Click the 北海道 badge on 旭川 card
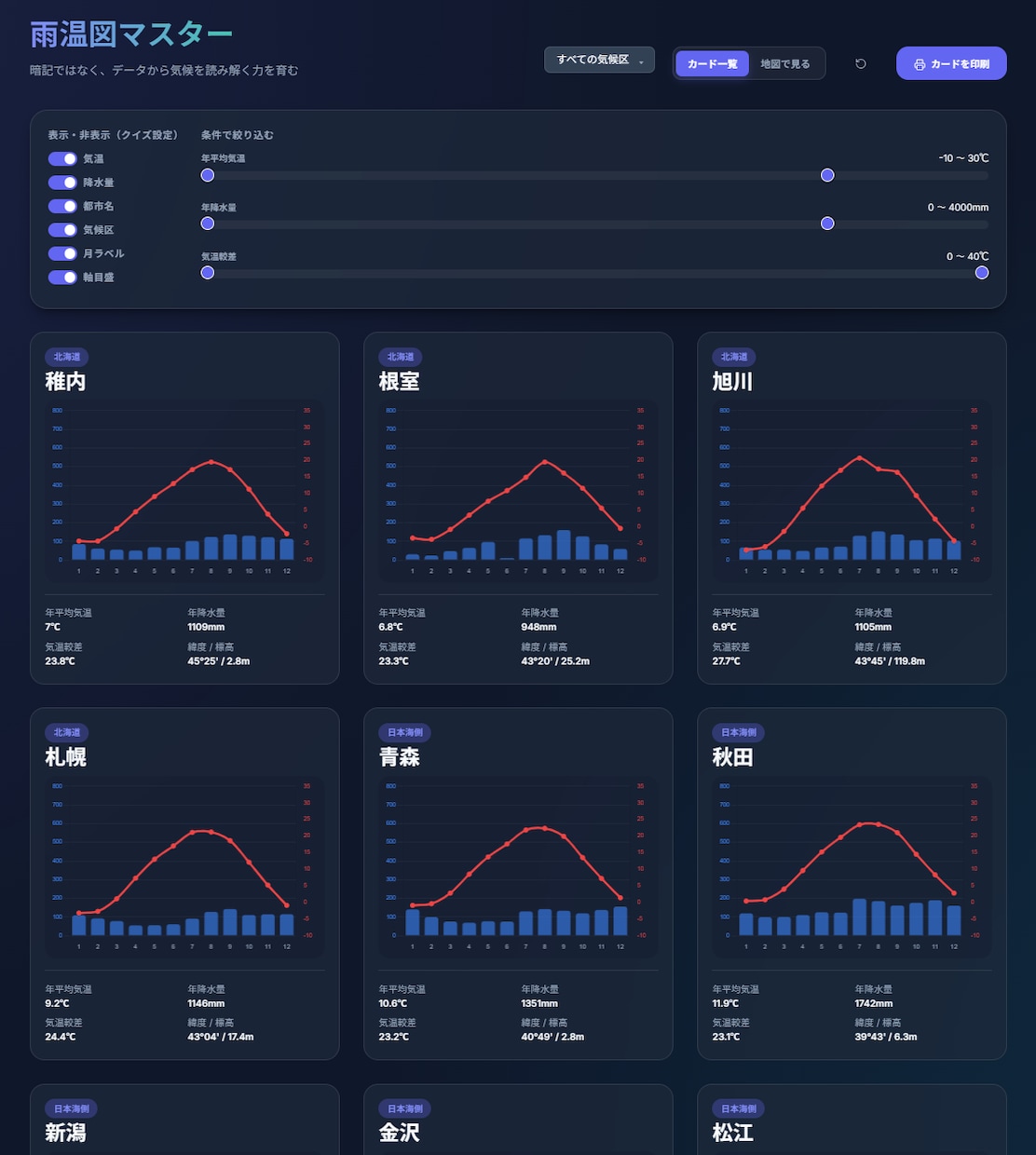Screen dimensions: 1036x1155 coord(734,357)
